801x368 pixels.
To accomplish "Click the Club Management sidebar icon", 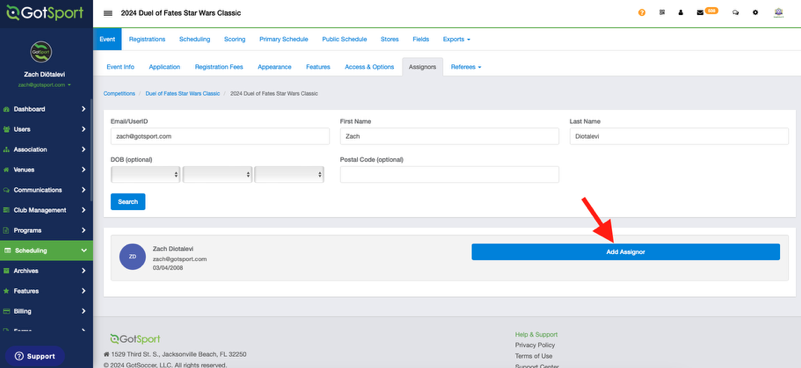I will coord(6,210).
